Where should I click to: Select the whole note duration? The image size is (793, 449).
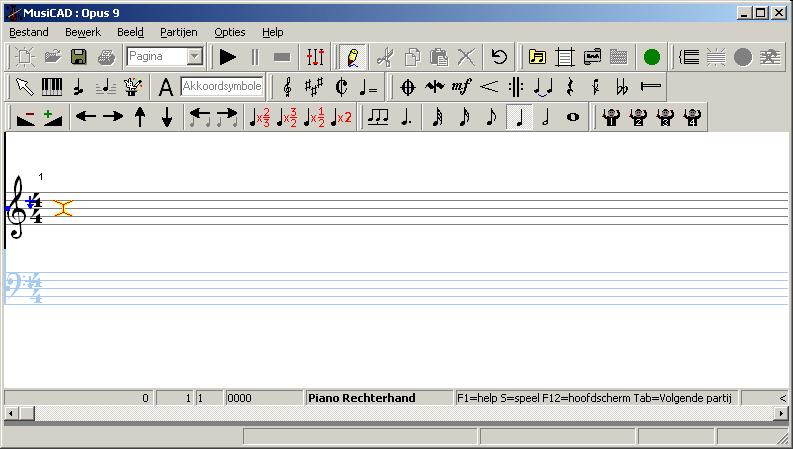click(x=573, y=117)
